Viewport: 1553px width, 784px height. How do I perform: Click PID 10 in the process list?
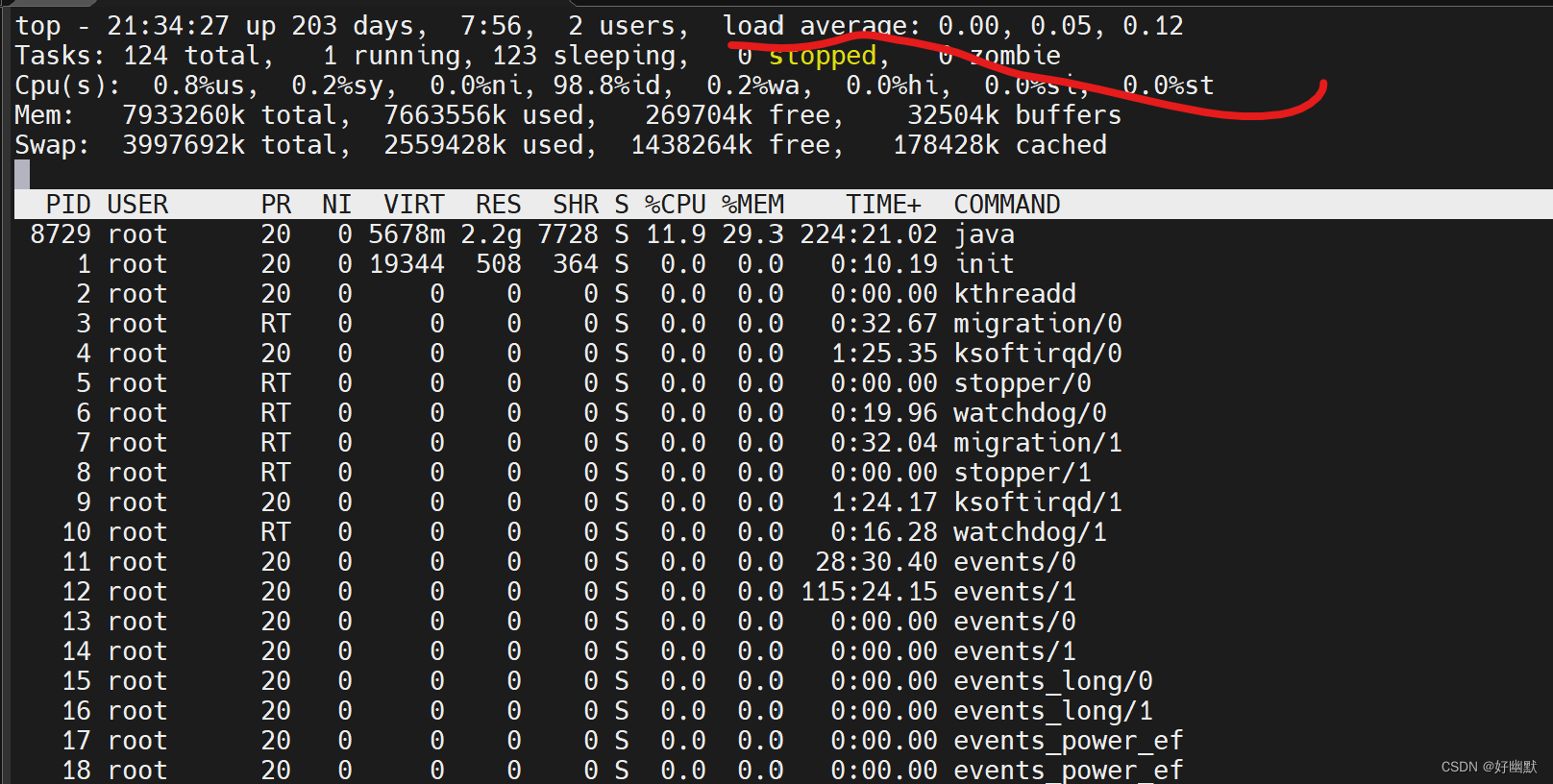(76, 532)
